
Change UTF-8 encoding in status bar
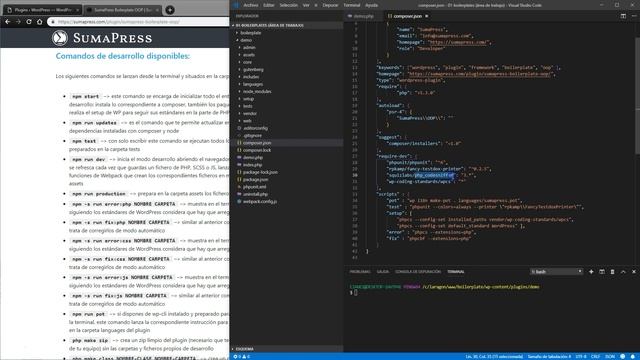[581, 356]
